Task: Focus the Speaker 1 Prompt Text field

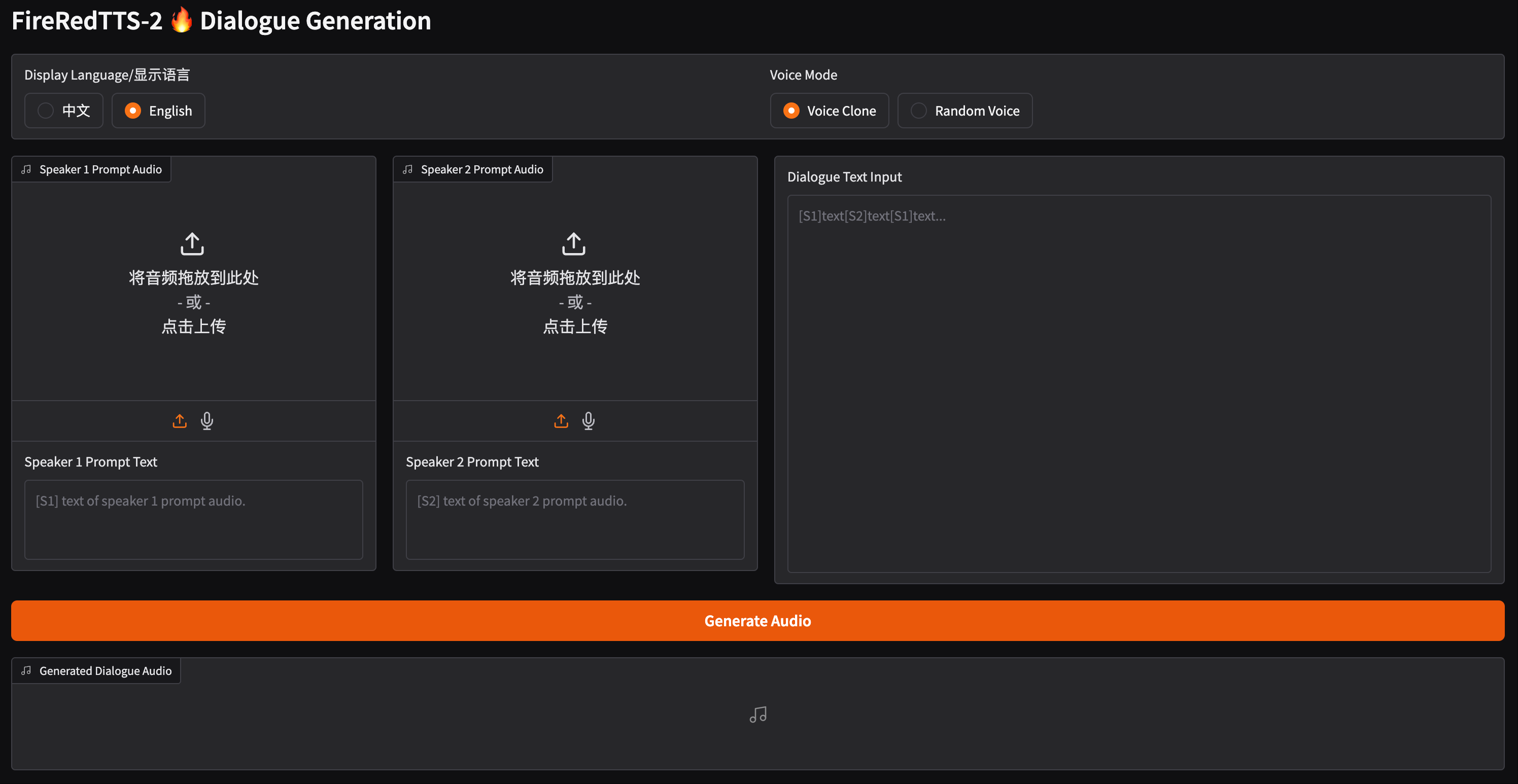Action: pos(193,519)
